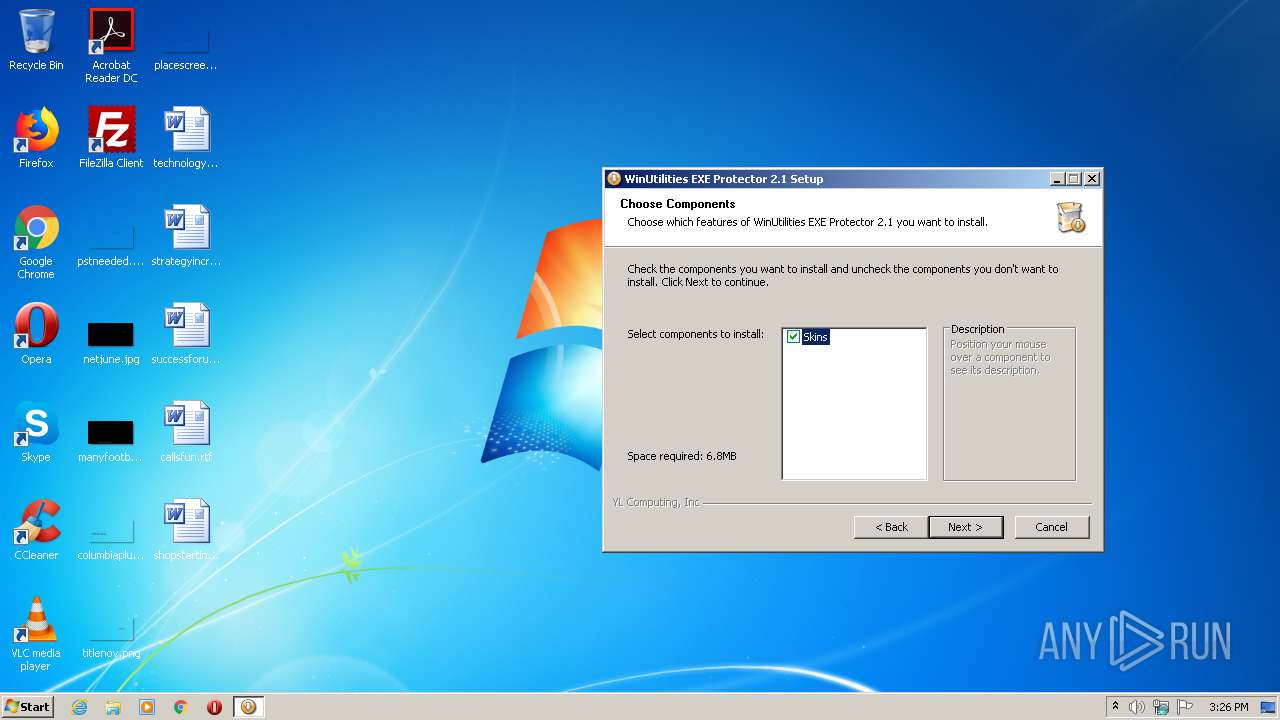This screenshot has width=1280, height=720.
Task: Go Back to previous setup page
Action: (x=891, y=527)
